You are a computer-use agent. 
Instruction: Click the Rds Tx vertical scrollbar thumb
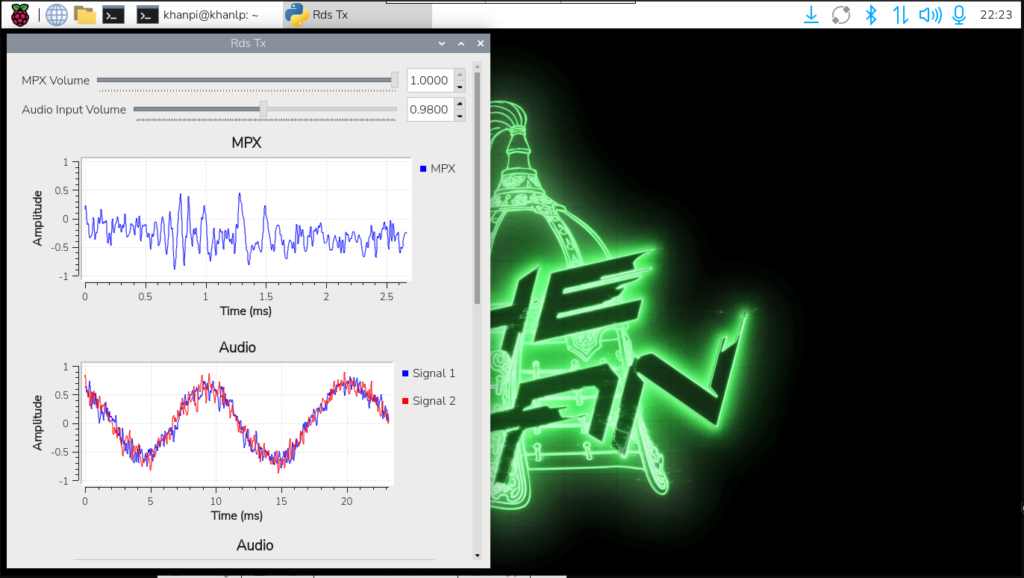click(477, 188)
